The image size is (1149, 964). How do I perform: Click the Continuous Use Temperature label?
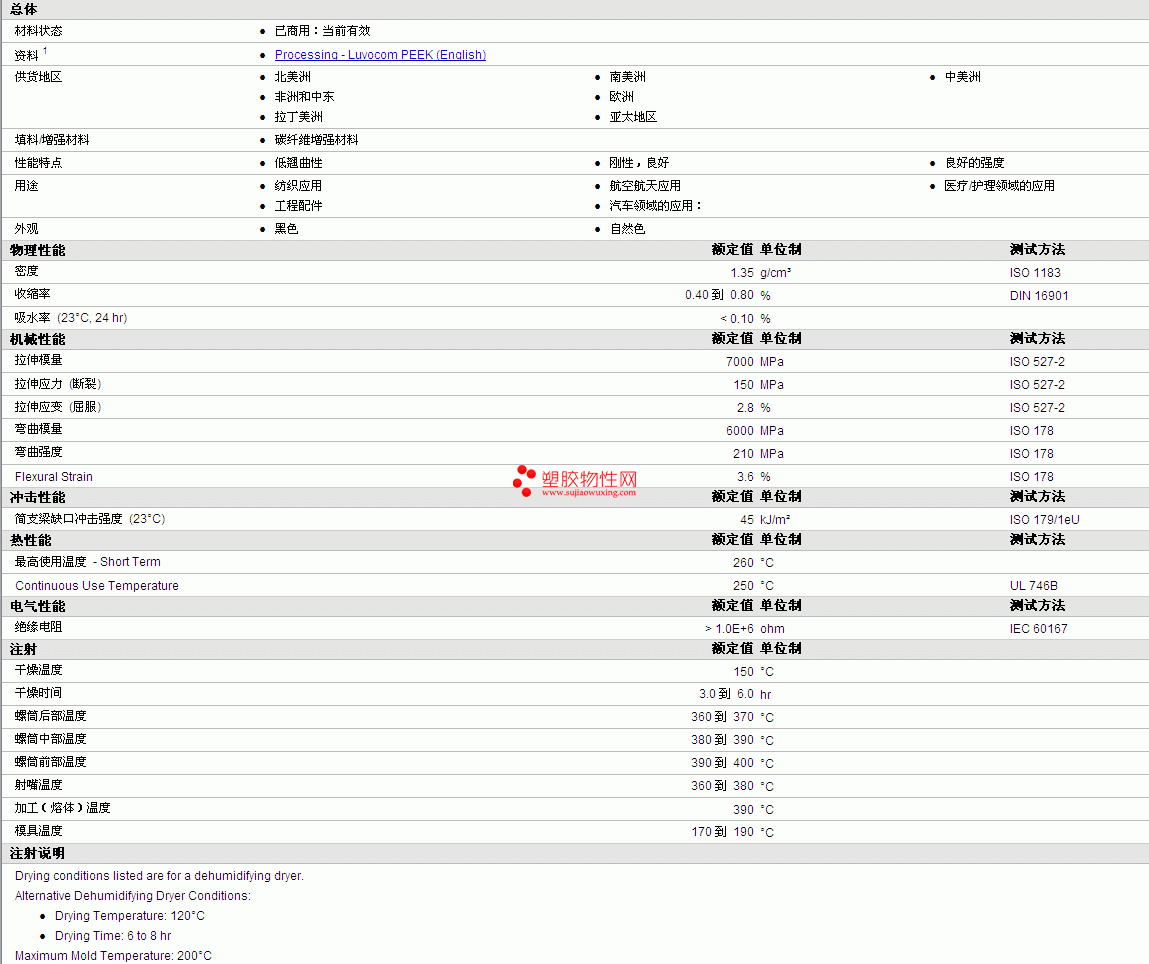click(x=97, y=586)
